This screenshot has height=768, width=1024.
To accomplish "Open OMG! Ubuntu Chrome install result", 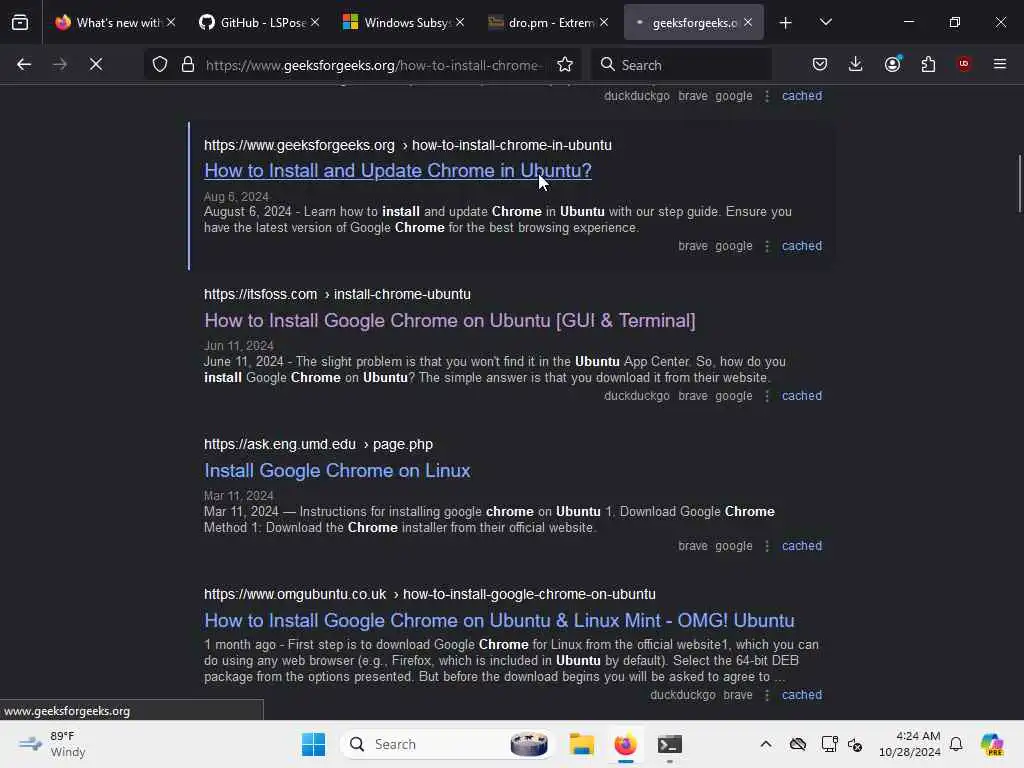I will click(499, 620).
